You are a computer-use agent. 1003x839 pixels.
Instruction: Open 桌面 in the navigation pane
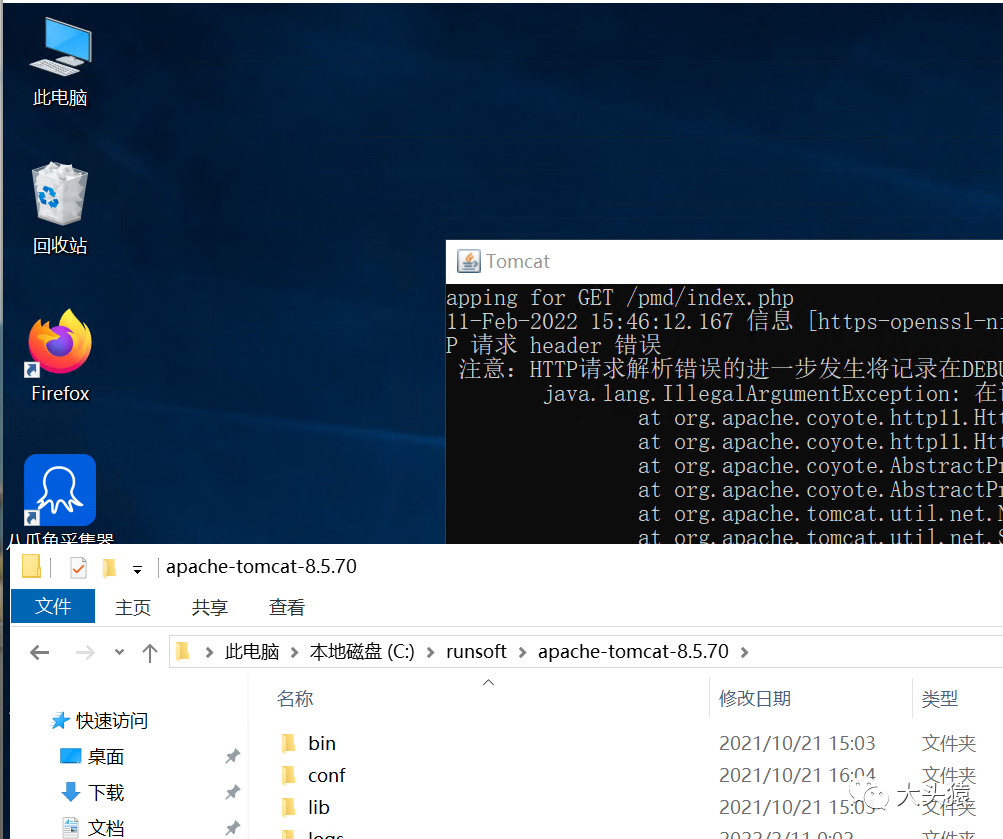(106, 757)
